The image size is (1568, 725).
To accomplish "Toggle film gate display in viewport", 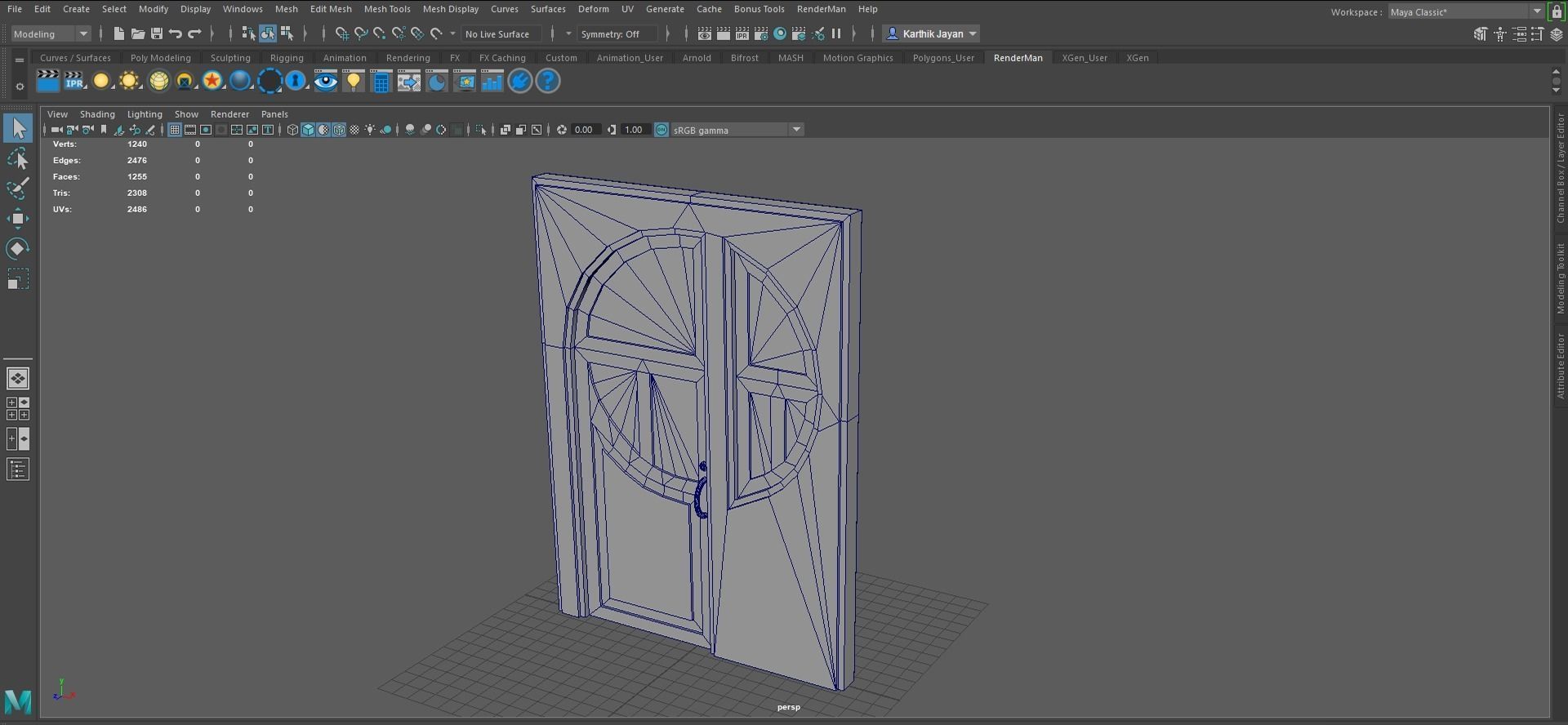I will (189, 130).
